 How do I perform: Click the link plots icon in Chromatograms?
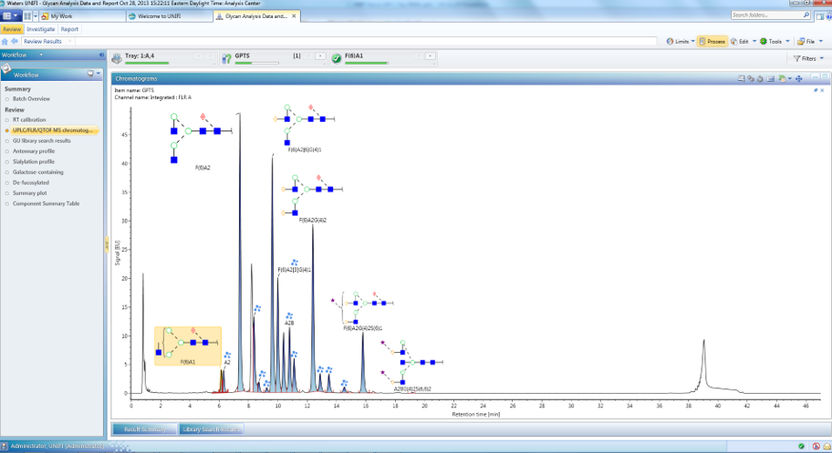751,79
